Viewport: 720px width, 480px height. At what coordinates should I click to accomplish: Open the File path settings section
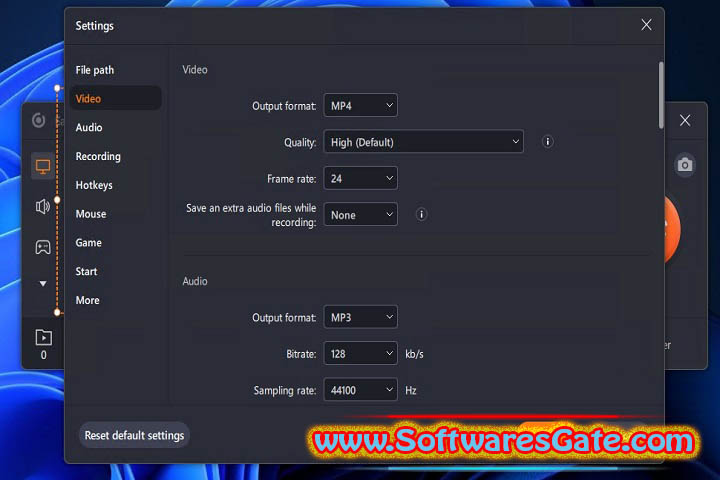[95, 70]
